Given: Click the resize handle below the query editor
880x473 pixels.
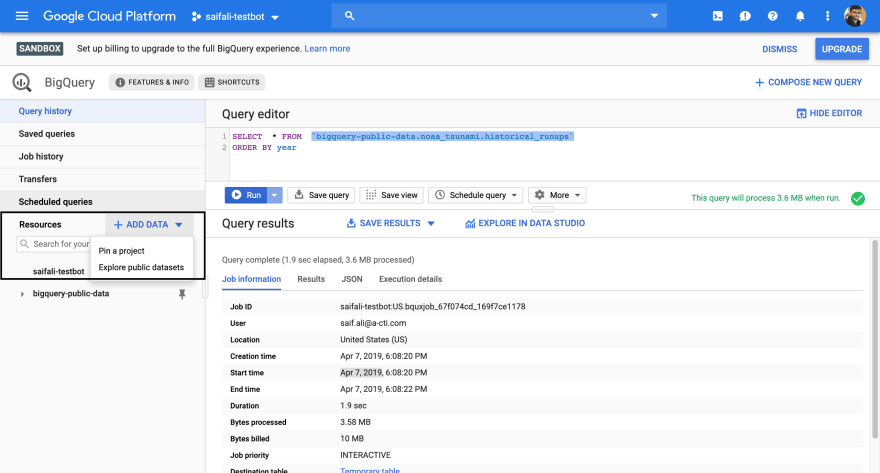Looking at the screenshot, I should (x=543, y=209).
